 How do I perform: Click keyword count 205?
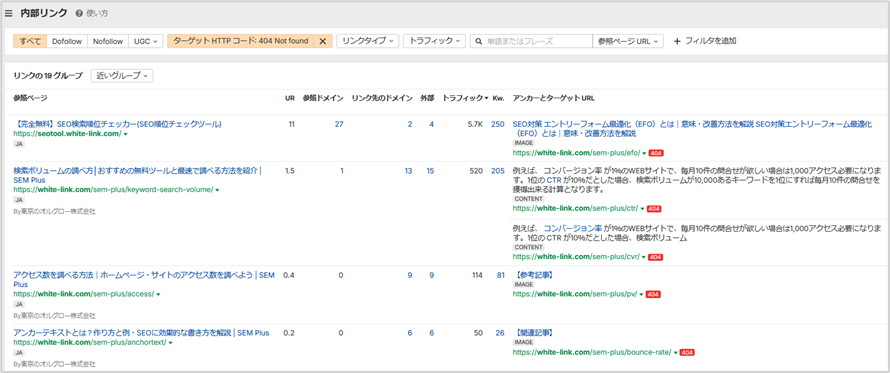tap(498, 170)
